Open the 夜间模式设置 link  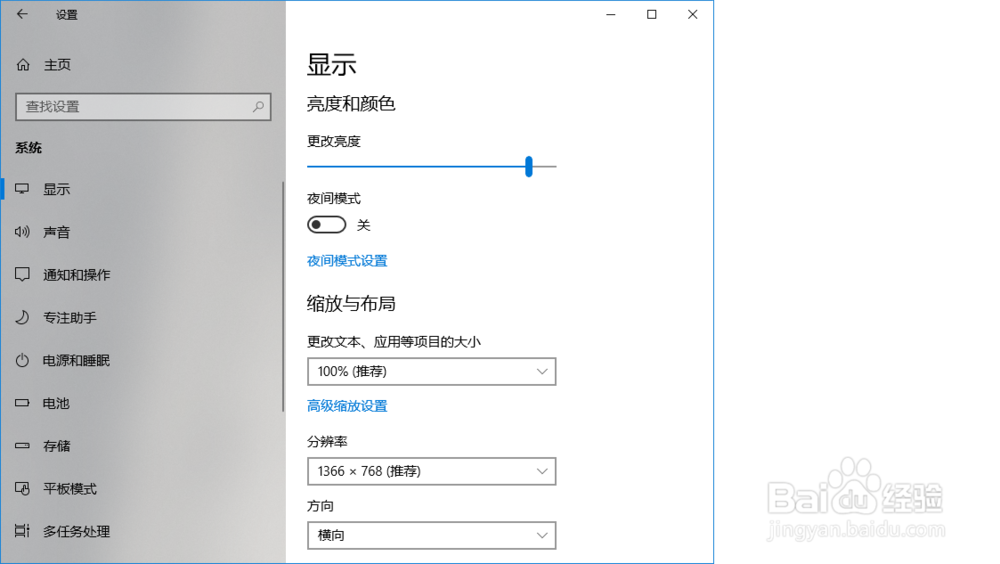(347, 260)
